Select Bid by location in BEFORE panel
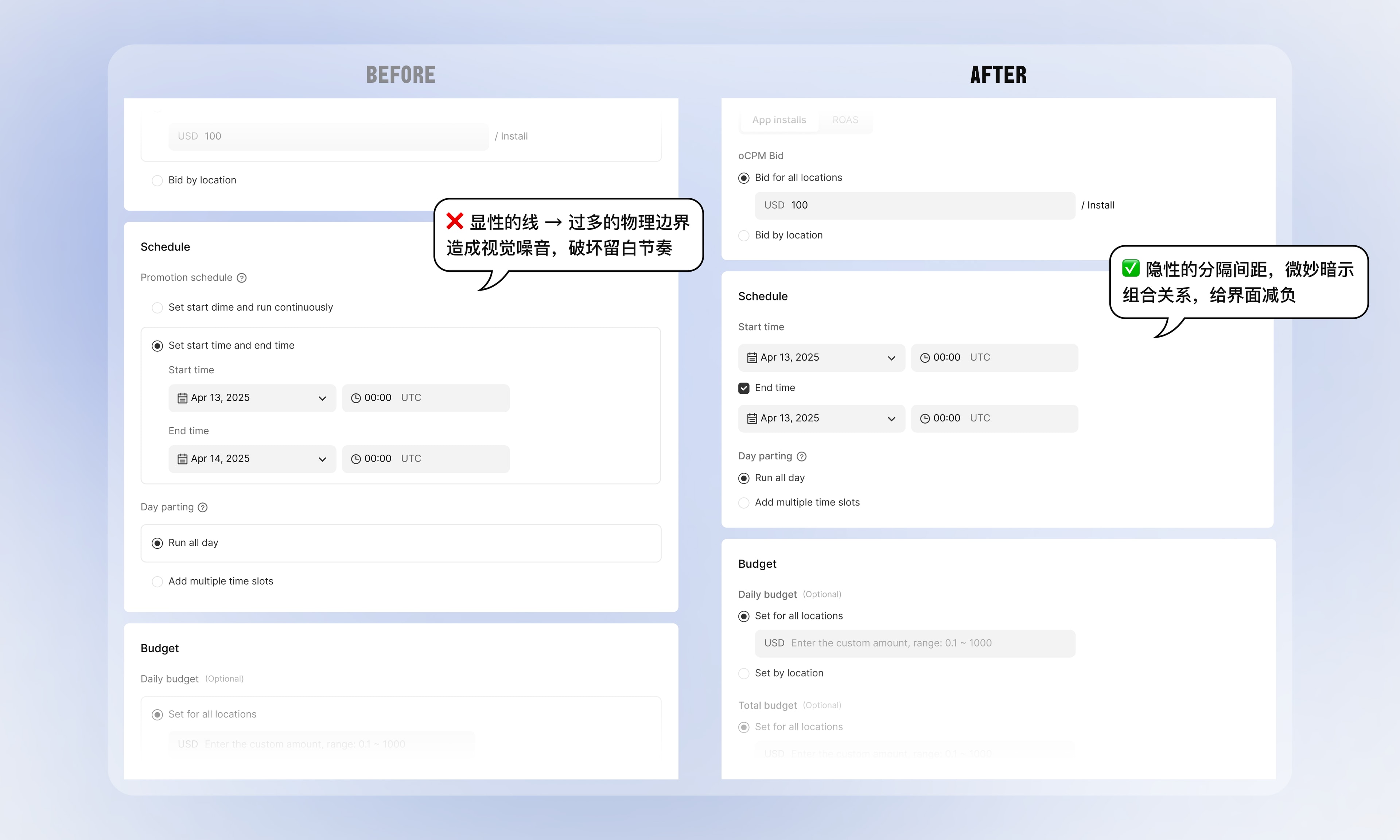1400x840 pixels. pyautogui.click(x=157, y=180)
